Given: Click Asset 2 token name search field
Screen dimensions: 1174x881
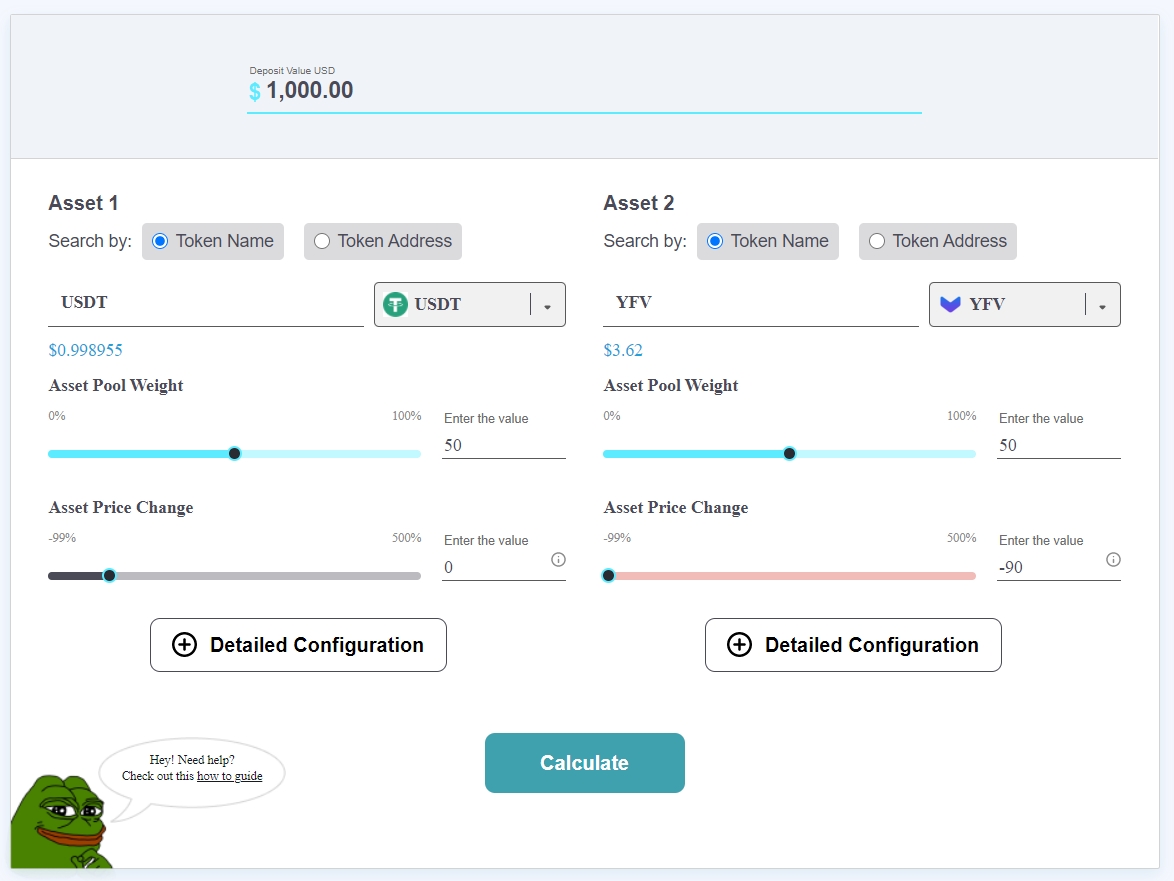Looking at the screenshot, I should coord(760,303).
